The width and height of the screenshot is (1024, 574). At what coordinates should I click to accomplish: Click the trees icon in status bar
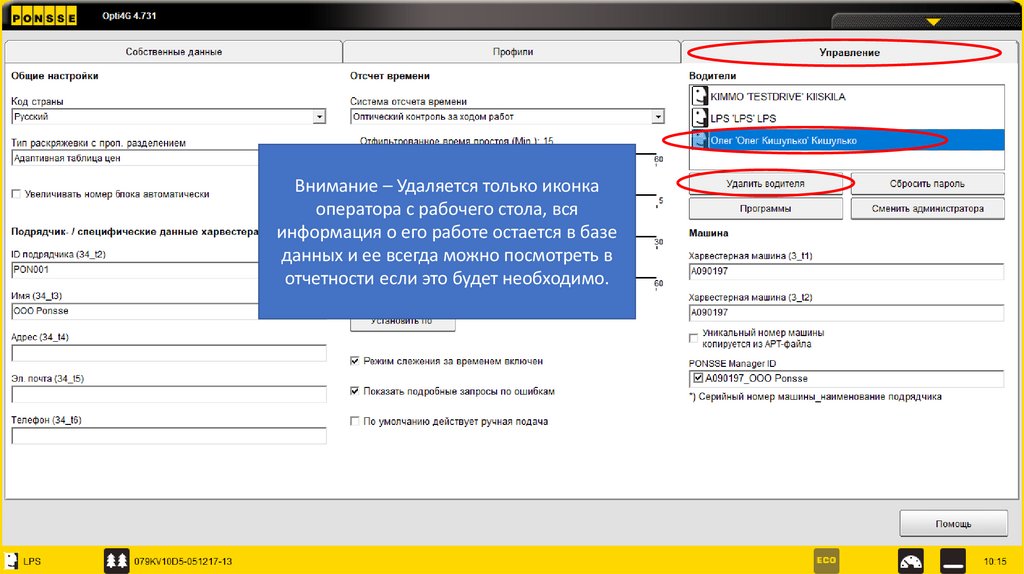click(x=116, y=560)
